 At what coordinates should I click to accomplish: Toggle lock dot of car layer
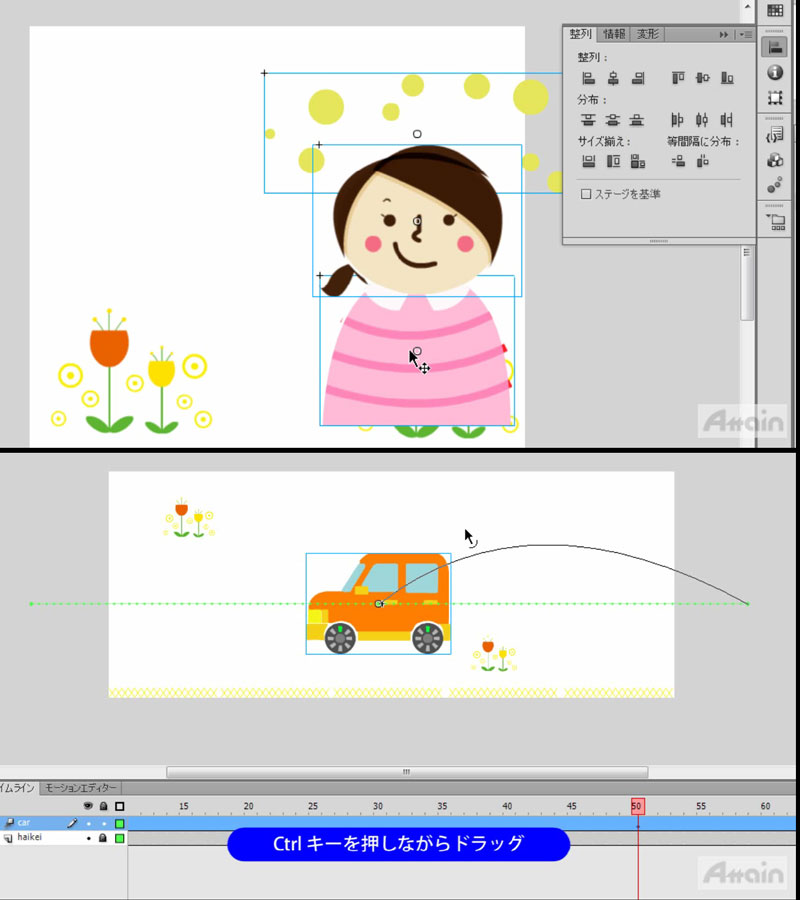(104, 823)
